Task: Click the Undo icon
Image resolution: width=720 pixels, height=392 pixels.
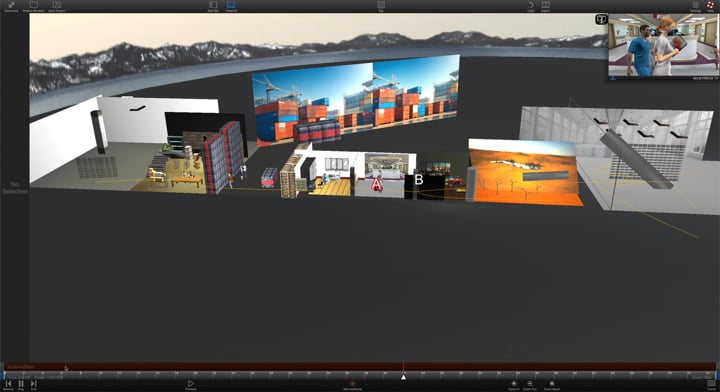Action: [x=531, y=5]
